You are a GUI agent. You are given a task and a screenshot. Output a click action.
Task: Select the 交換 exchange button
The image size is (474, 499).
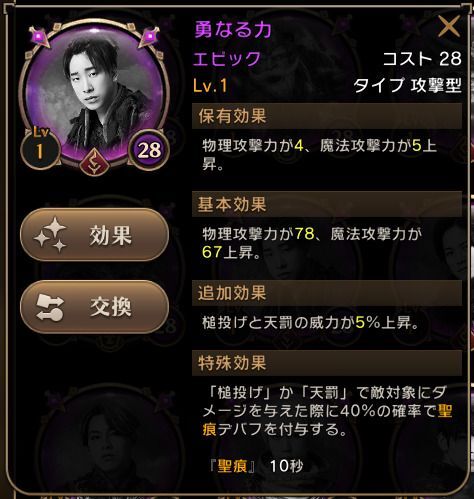pos(94,307)
